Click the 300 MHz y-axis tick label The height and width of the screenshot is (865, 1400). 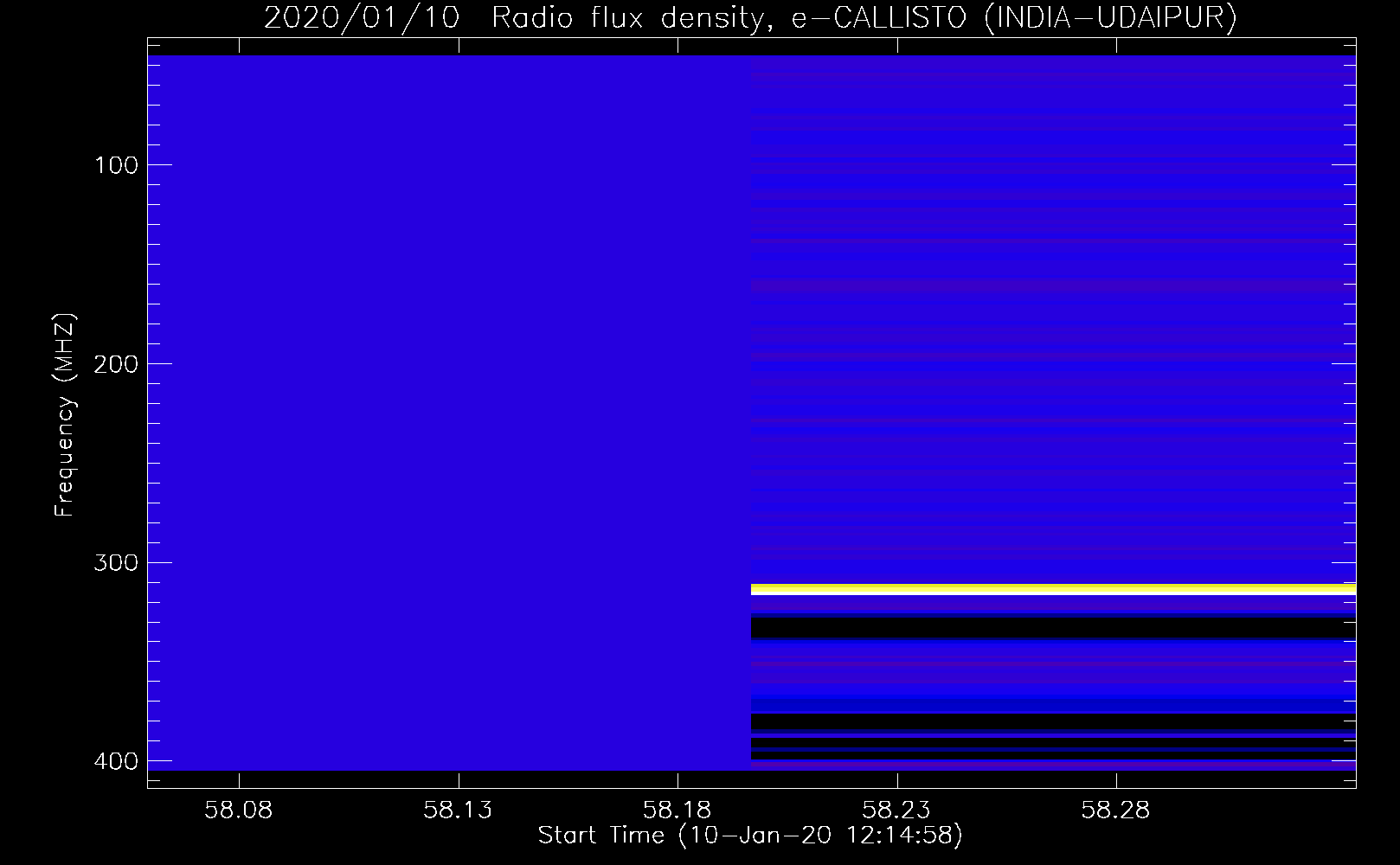pos(116,563)
